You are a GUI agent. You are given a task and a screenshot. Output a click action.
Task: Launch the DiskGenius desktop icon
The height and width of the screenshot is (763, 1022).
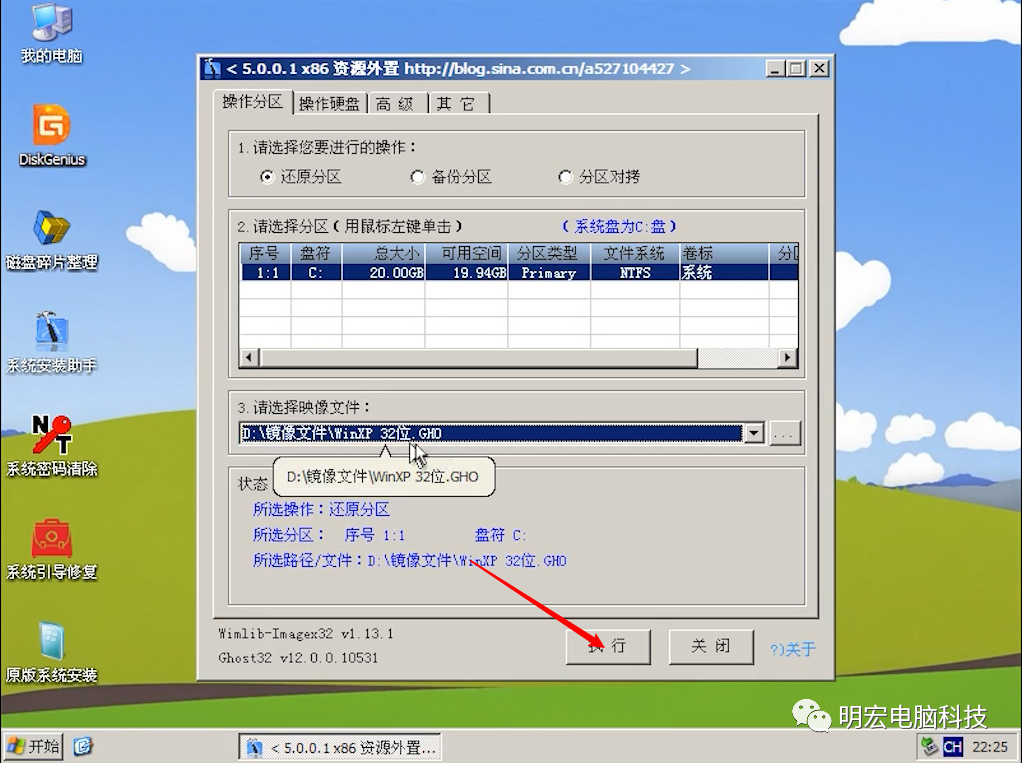click(x=52, y=126)
